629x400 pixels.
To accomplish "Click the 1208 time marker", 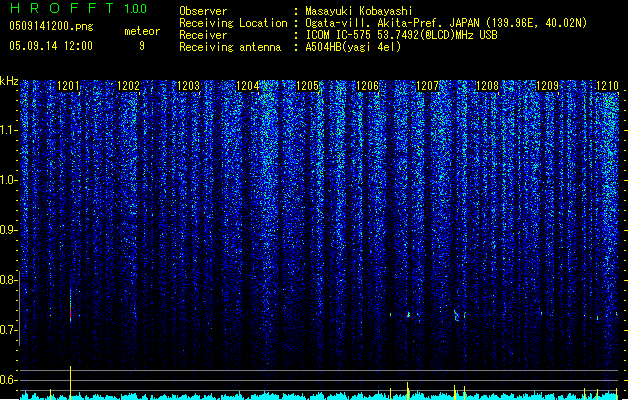I will (x=487, y=85).
